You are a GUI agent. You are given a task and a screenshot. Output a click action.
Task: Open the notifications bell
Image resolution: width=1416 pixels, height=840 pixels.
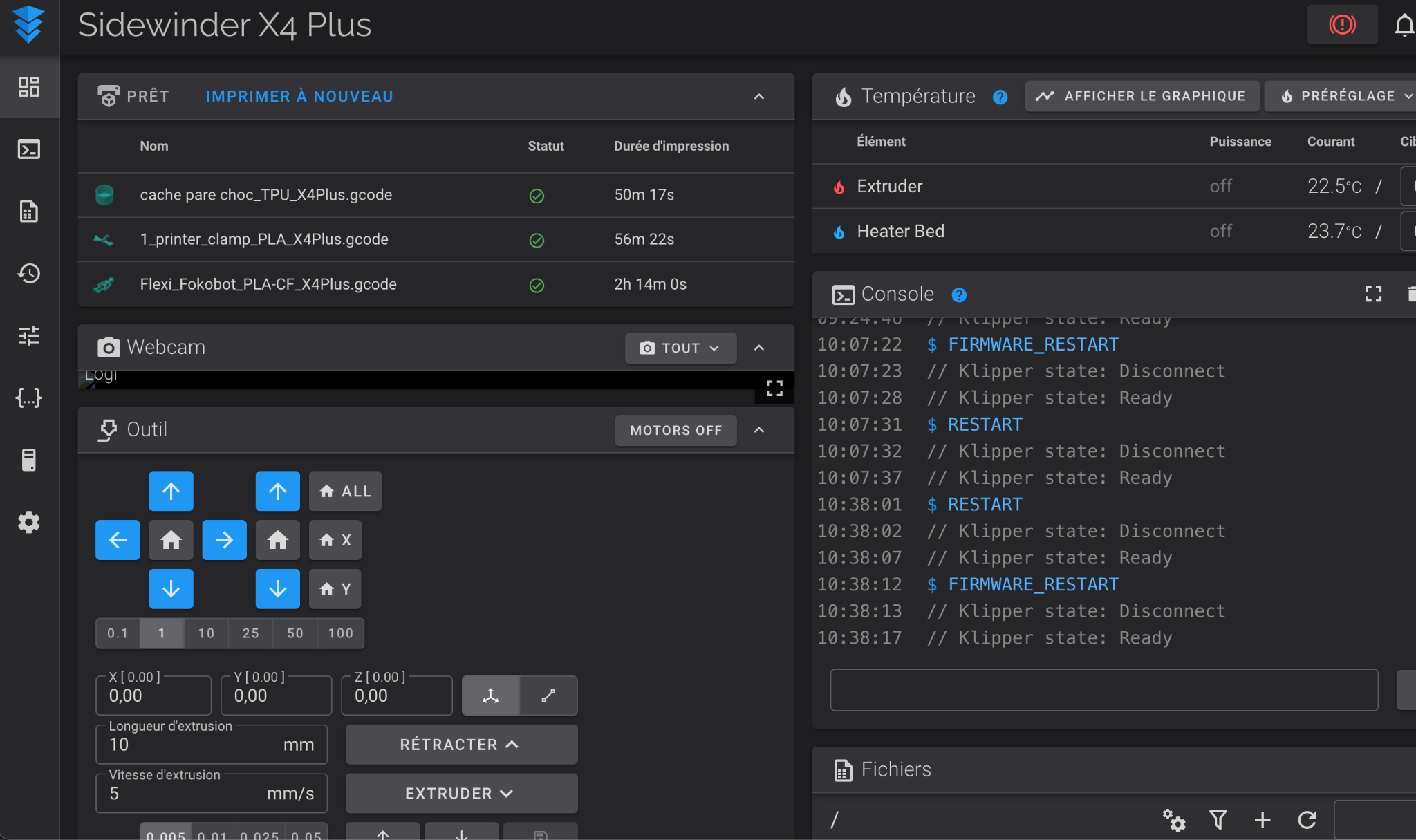click(1404, 25)
